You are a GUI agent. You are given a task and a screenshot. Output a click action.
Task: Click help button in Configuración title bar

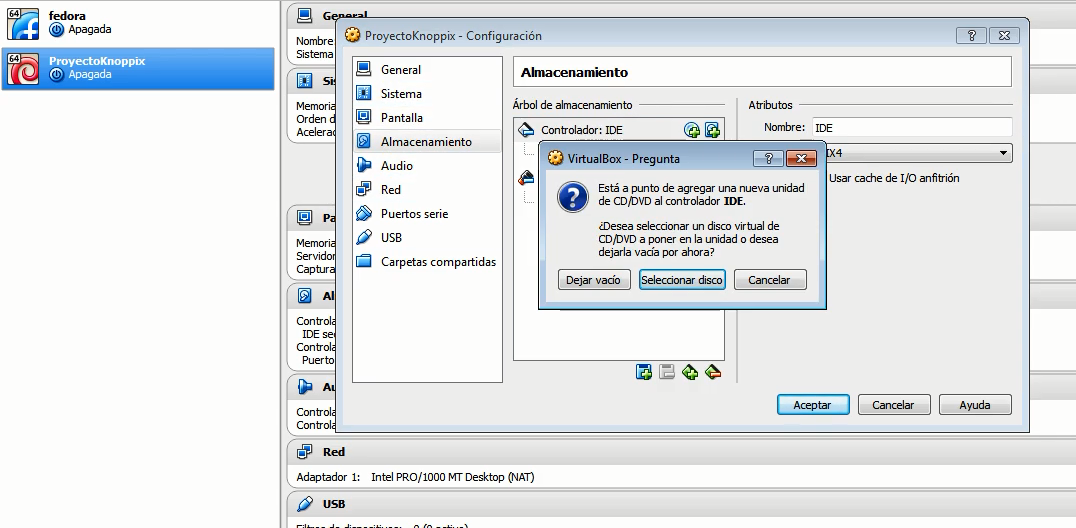click(x=972, y=36)
